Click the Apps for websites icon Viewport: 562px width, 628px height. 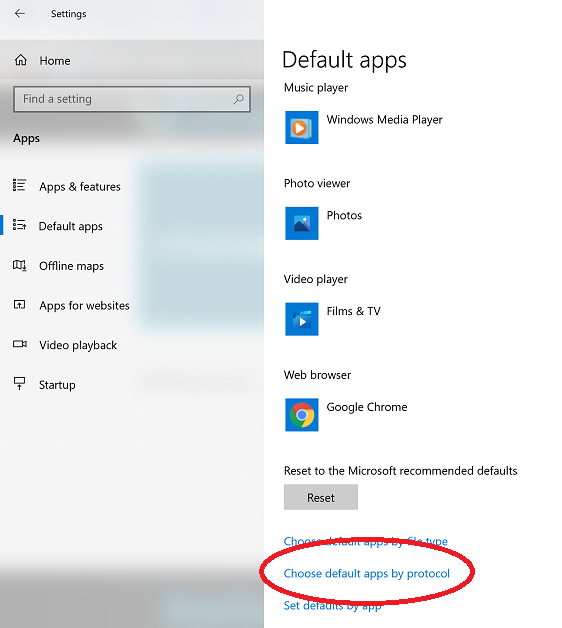coord(19,305)
